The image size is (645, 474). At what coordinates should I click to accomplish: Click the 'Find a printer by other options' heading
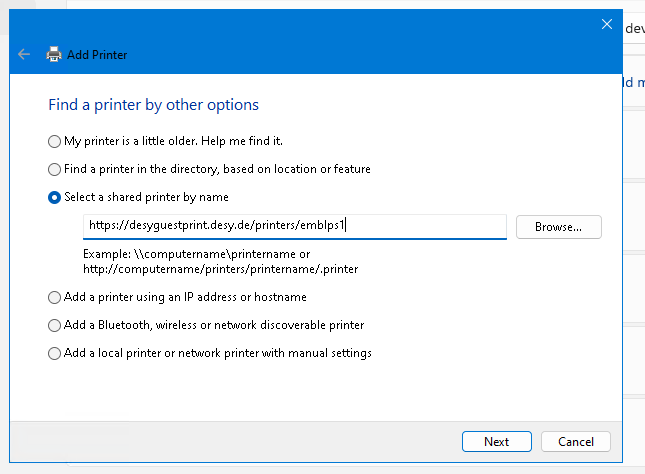click(153, 105)
